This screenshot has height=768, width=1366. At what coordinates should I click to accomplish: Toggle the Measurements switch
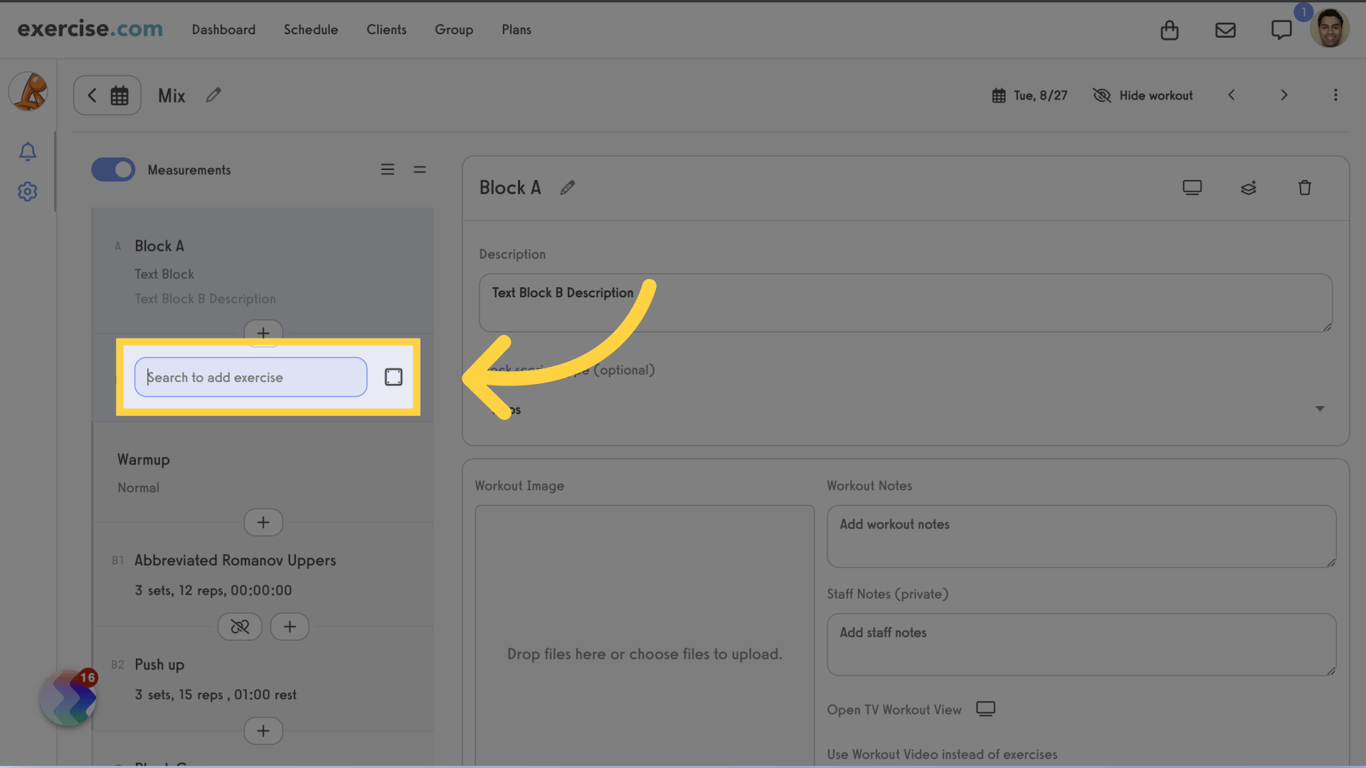[x=113, y=170]
